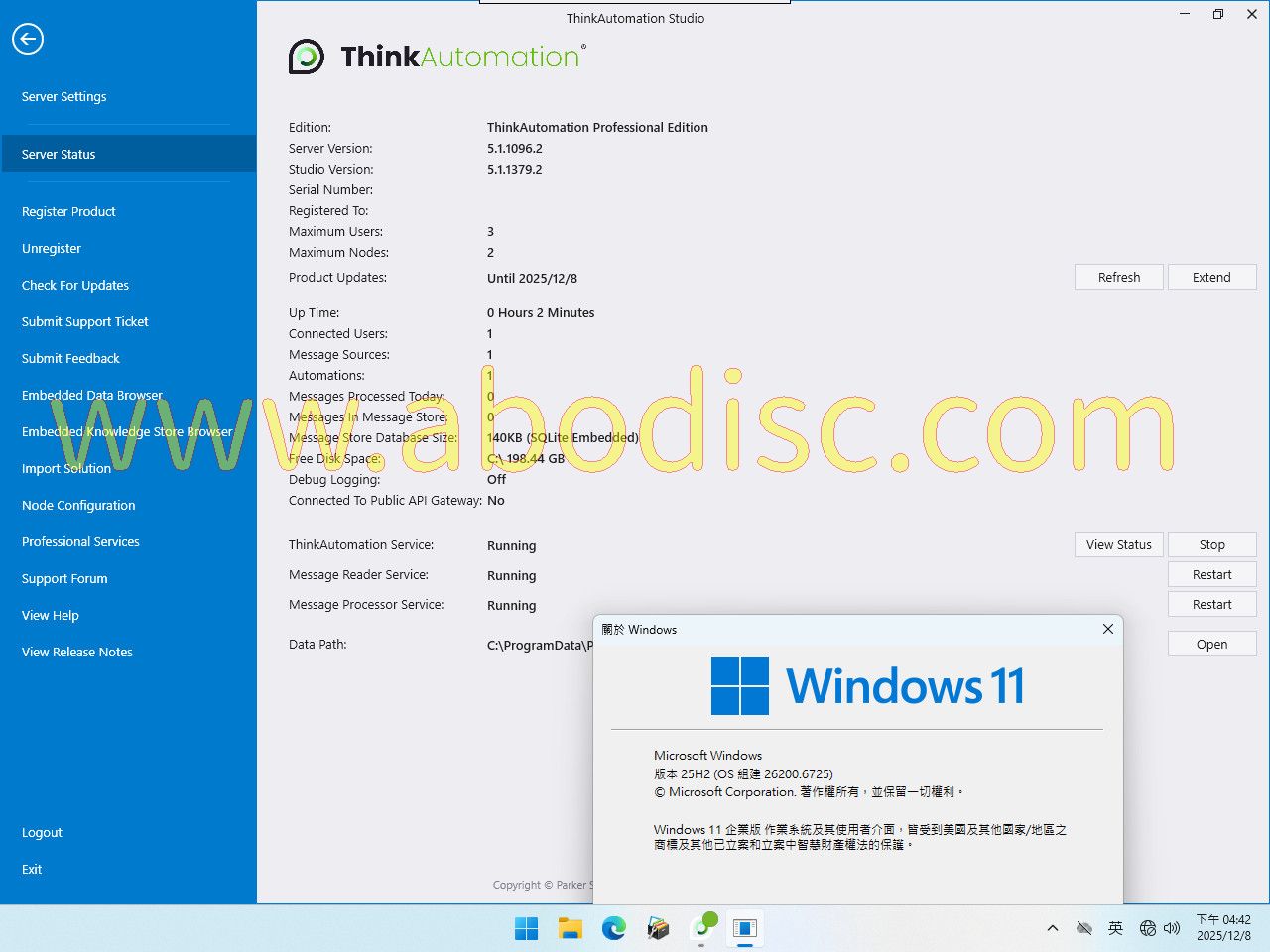Launch Microsoft Edge from the taskbar
Image resolution: width=1270 pixels, height=952 pixels.
(x=614, y=928)
